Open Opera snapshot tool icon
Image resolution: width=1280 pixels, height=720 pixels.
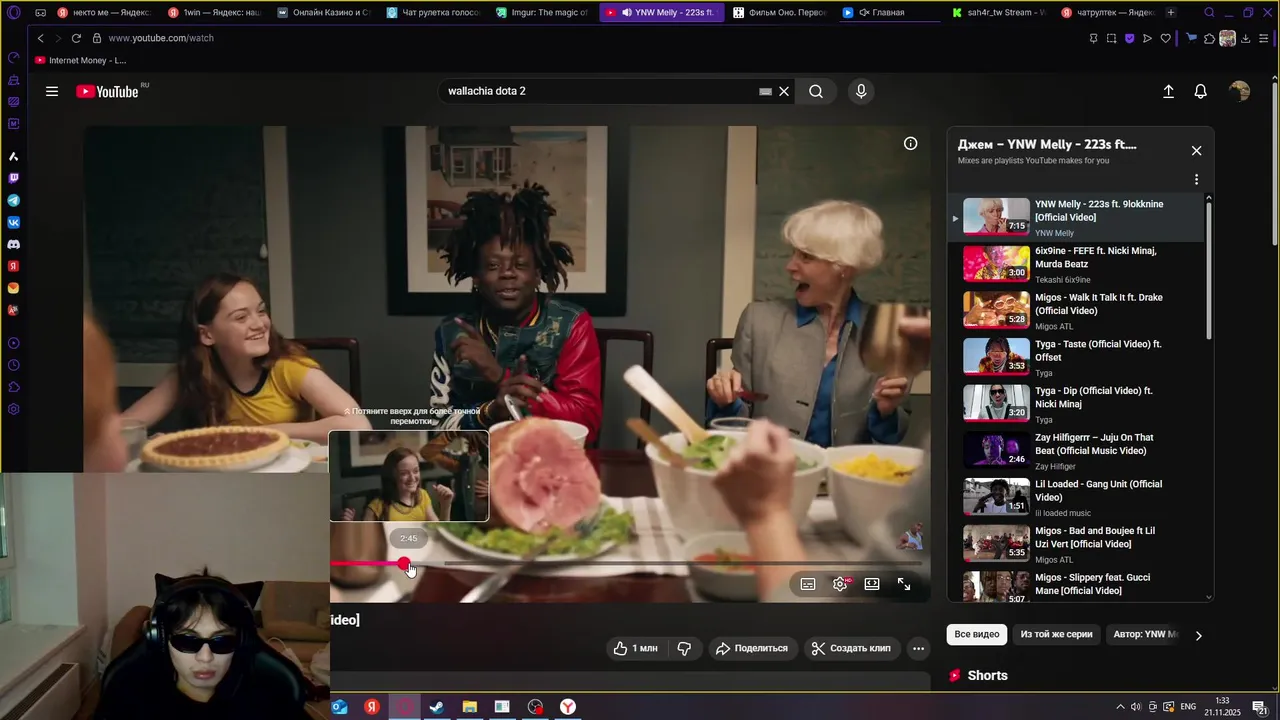pyautogui.click(x=1111, y=38)
